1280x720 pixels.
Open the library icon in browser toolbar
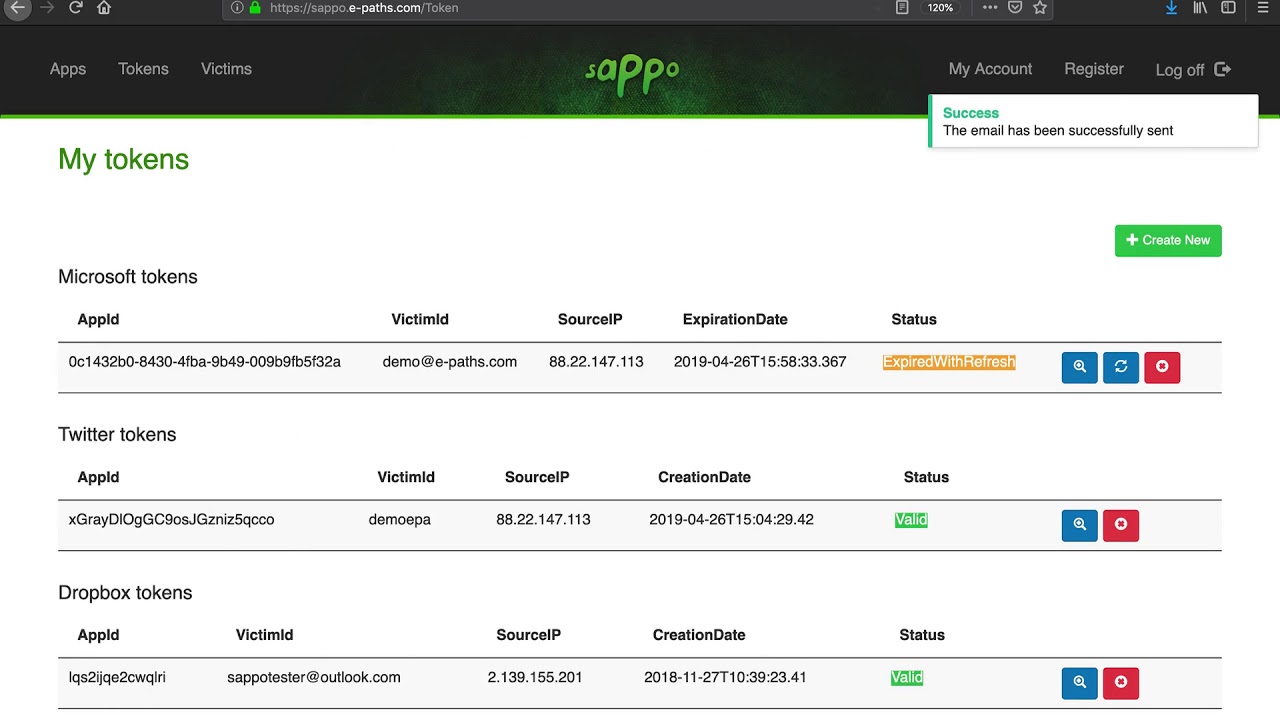pos(1200,7)
